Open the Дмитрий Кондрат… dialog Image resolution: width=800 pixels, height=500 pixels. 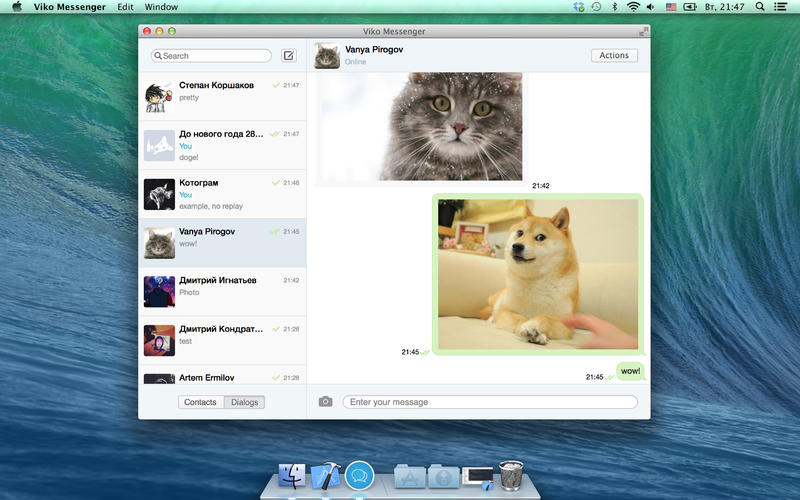point(222,340)
